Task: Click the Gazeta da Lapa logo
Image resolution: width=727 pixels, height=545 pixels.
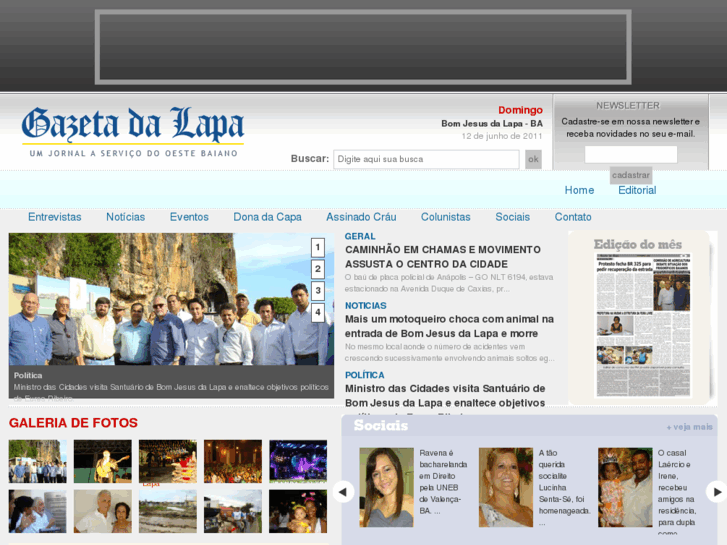Action: click(x=133, y=132)
